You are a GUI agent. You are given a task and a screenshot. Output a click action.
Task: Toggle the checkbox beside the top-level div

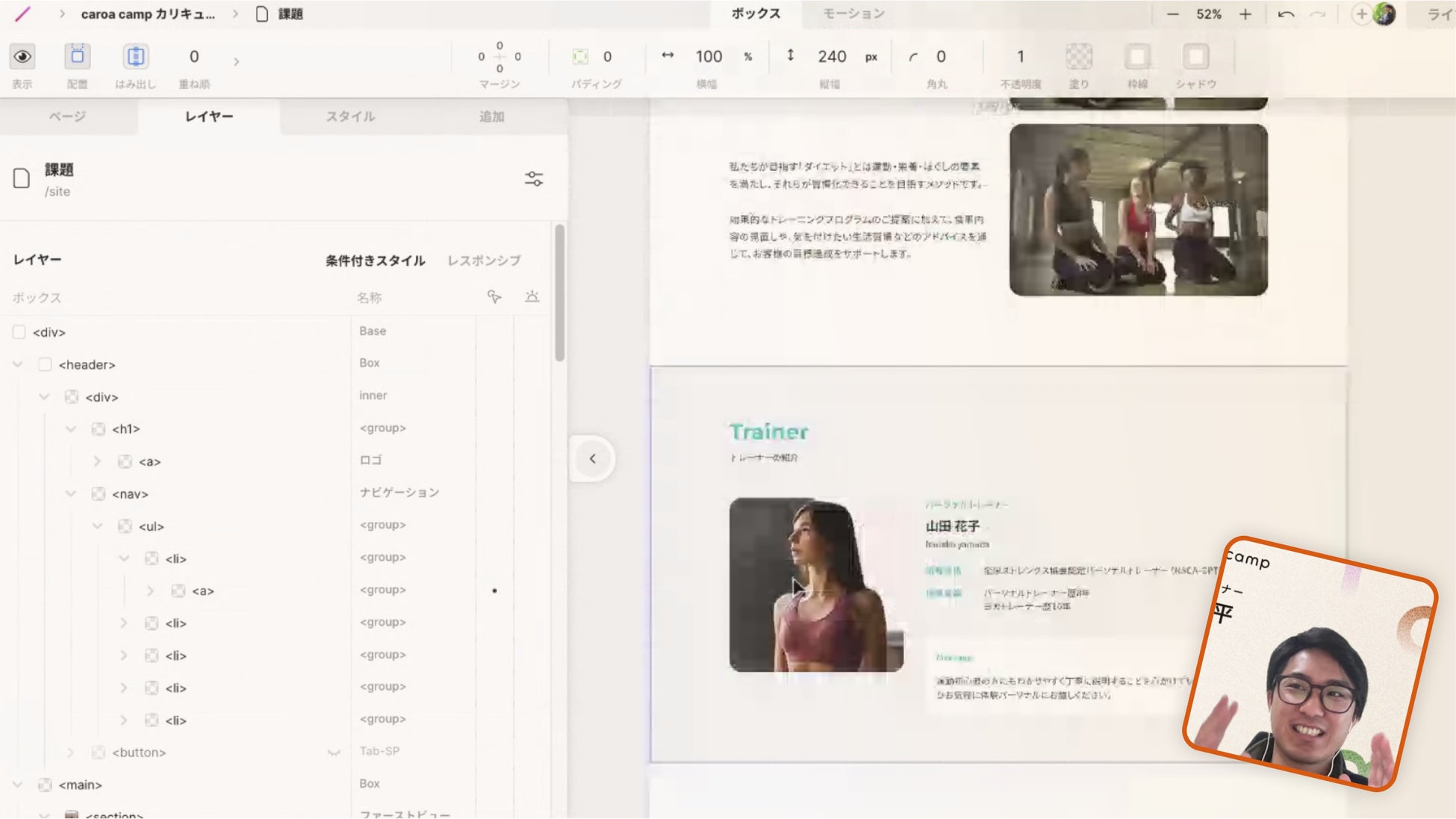click(x=19, y=331)
